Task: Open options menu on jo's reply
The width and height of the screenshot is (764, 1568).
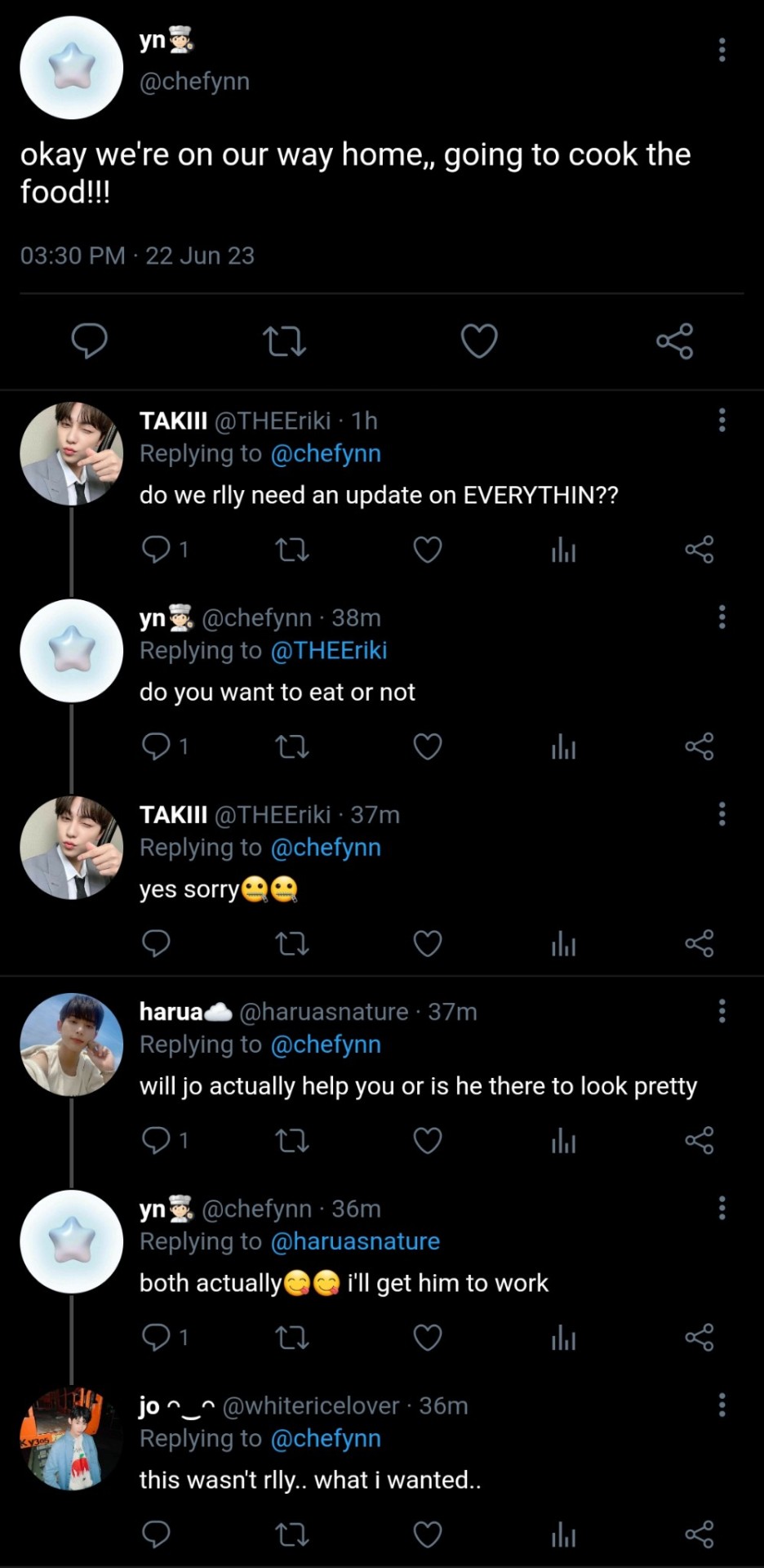Action: 722,1405
